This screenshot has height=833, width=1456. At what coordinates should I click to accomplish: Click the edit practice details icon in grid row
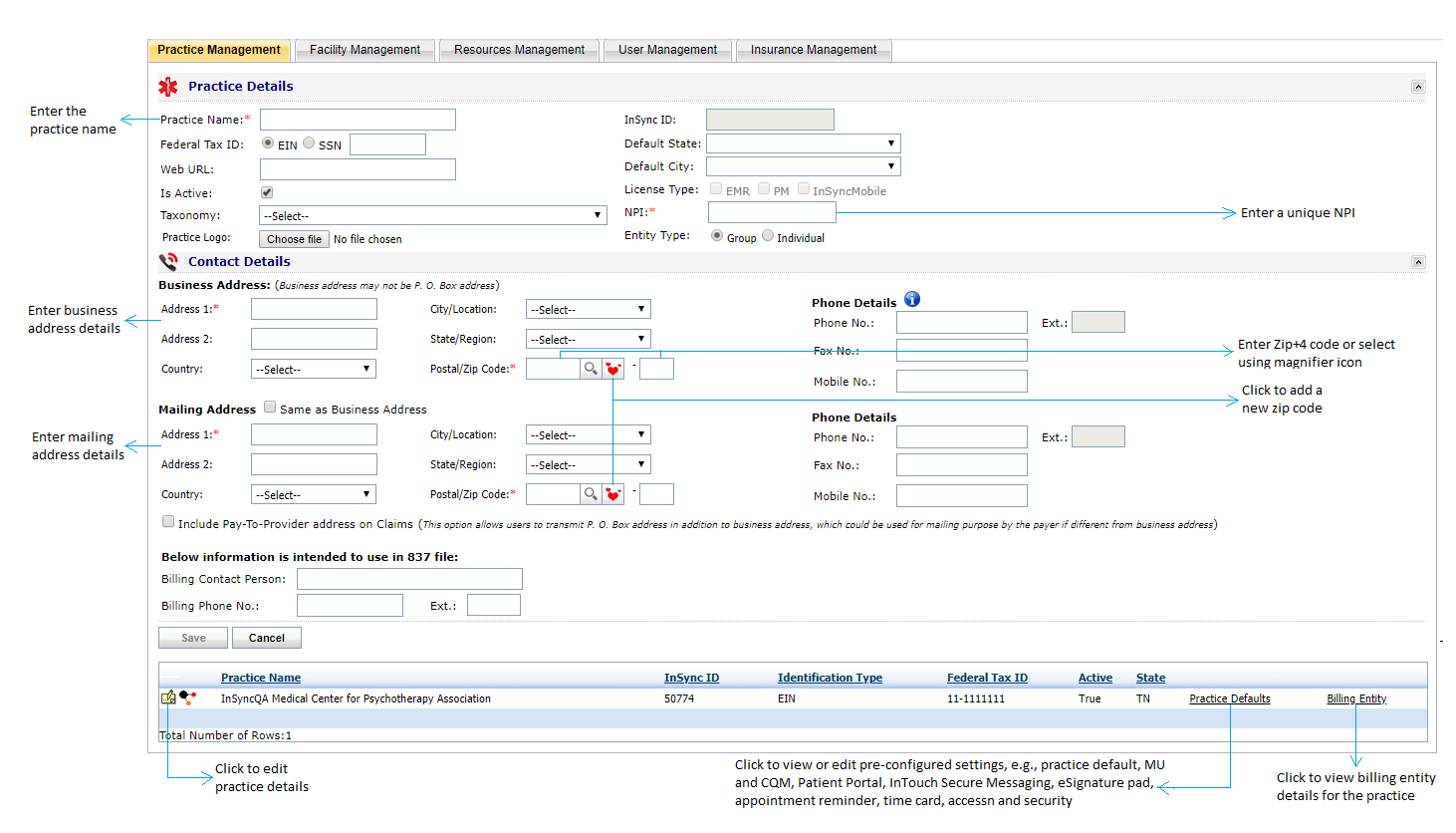(168, 697)
